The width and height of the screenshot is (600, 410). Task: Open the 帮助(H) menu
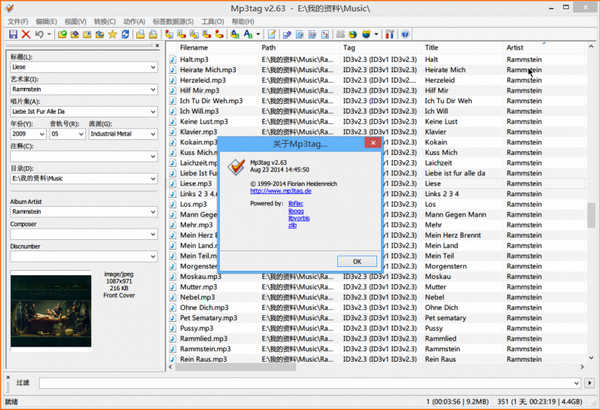click(243, 21)
